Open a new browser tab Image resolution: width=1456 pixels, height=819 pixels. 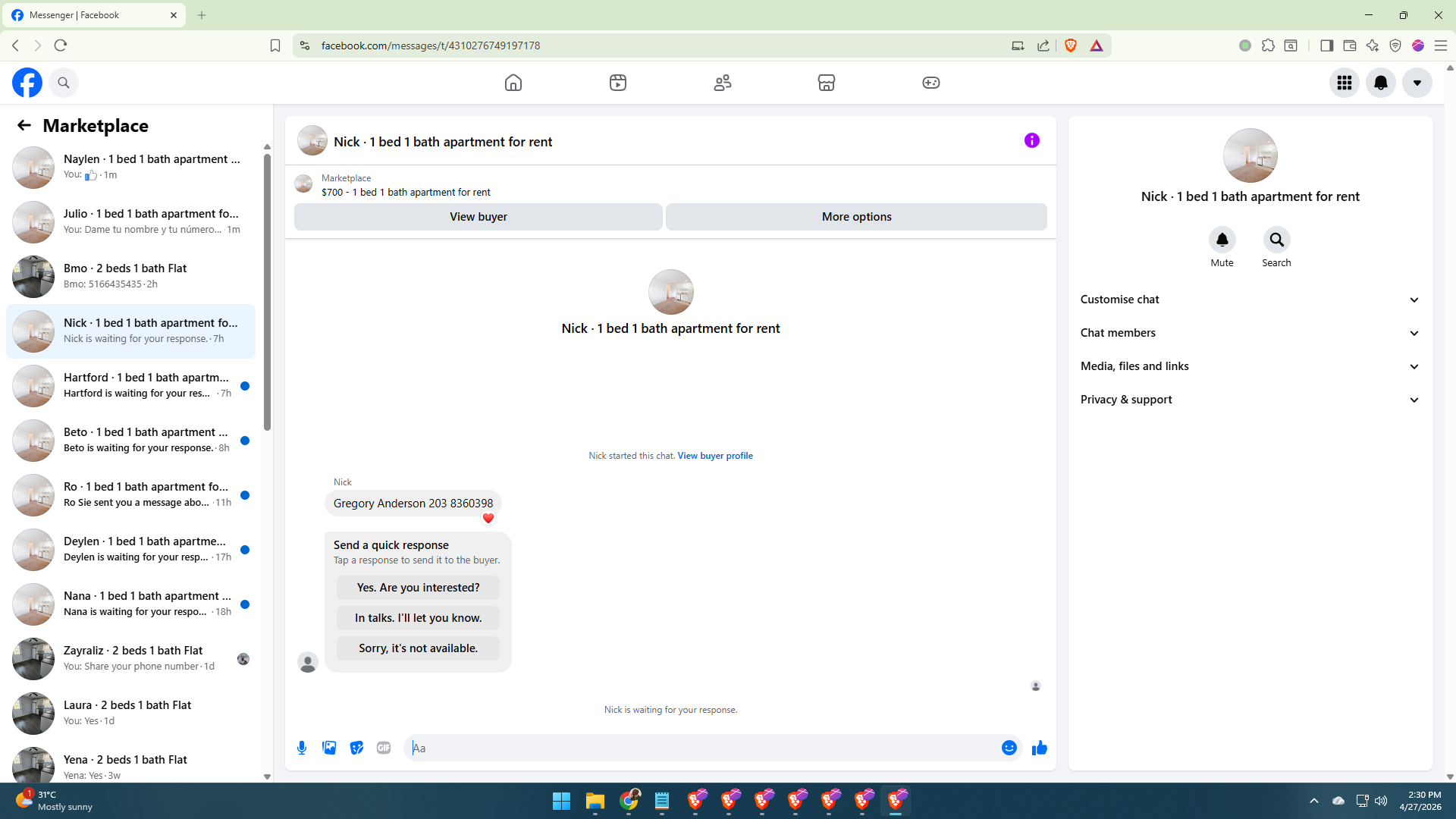[x=202, y=15]
